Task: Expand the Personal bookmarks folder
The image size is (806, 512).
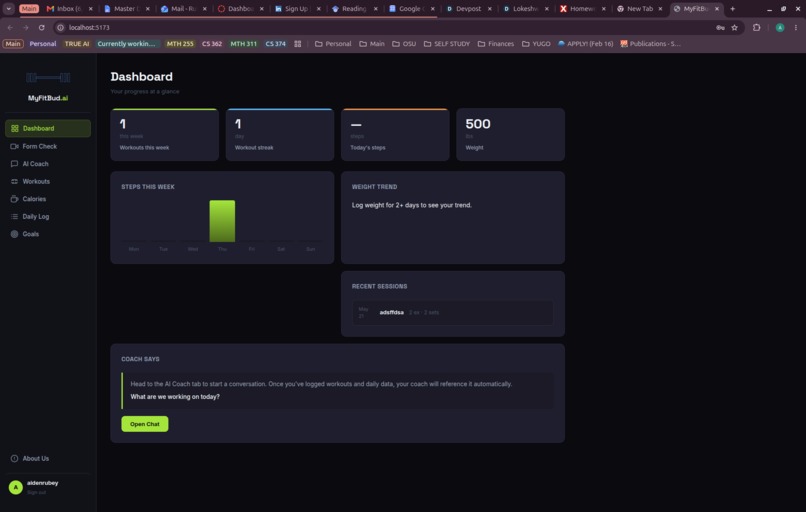Action: pos(333,44)
